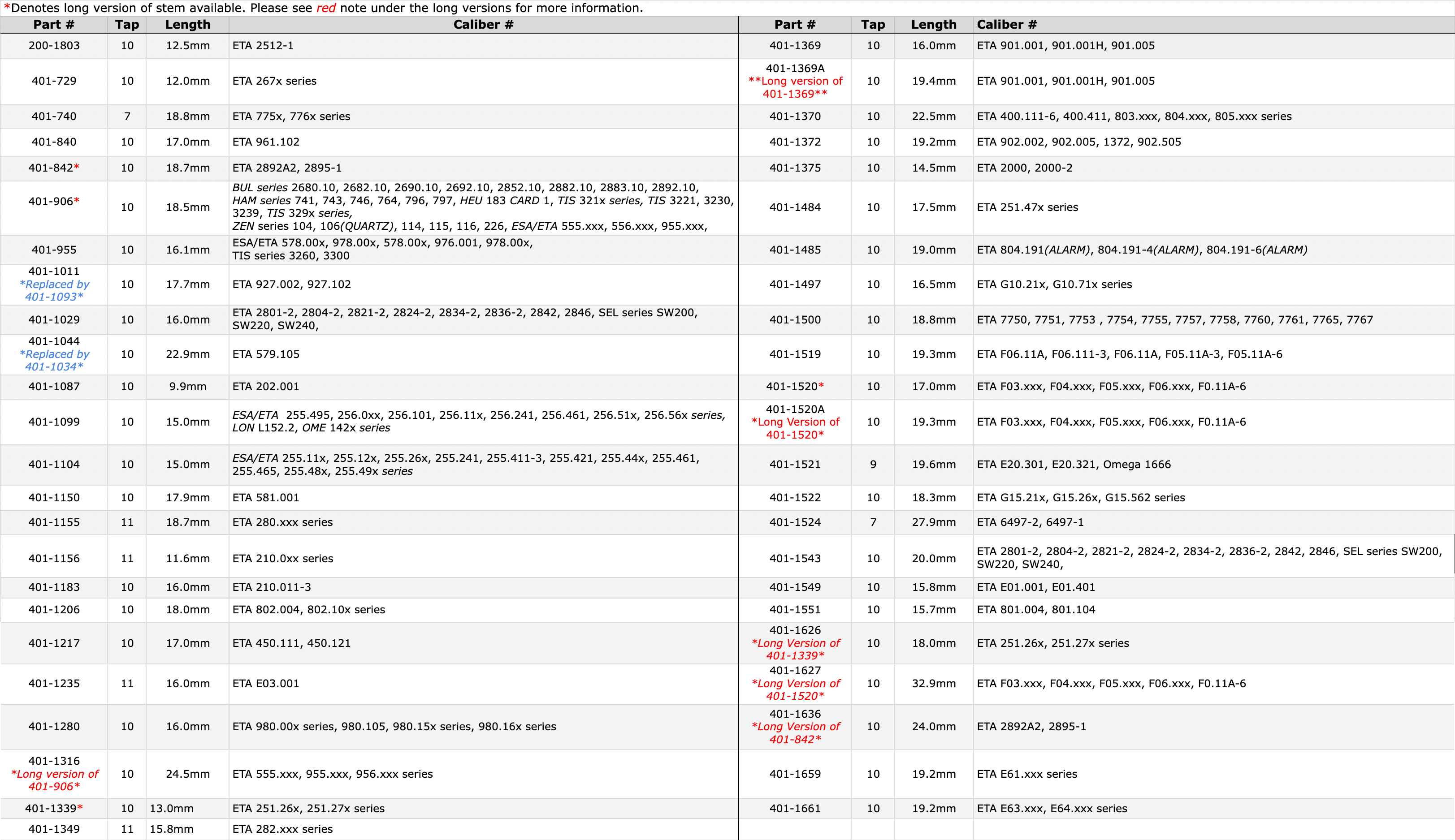This screenshot has width=1455, height=840.
Task: Click caliber ETA 961.102
Action: [266, 142]
